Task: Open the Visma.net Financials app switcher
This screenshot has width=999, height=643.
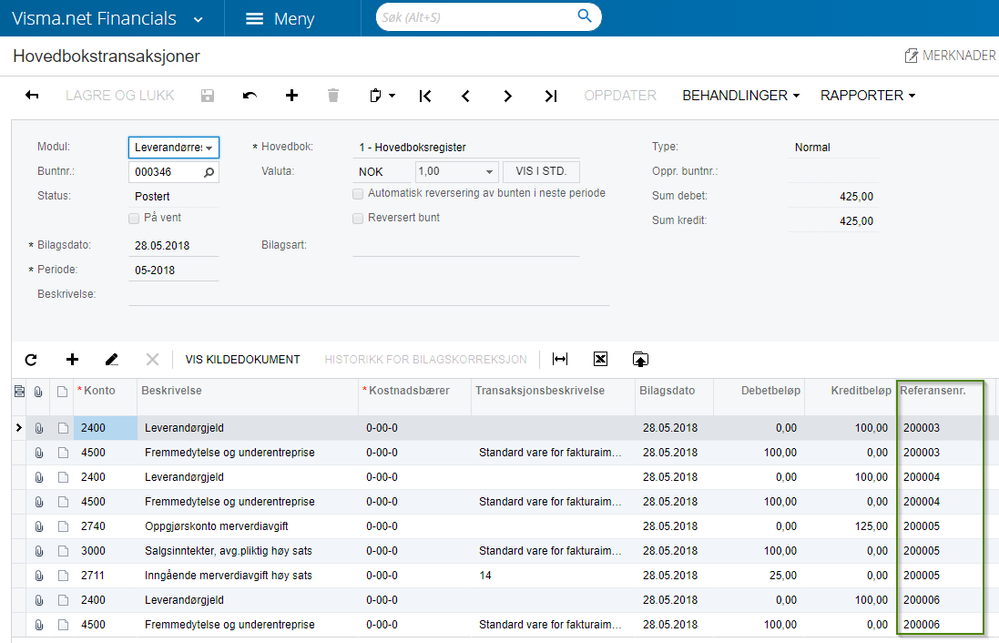Action: (x=107, y=18)
